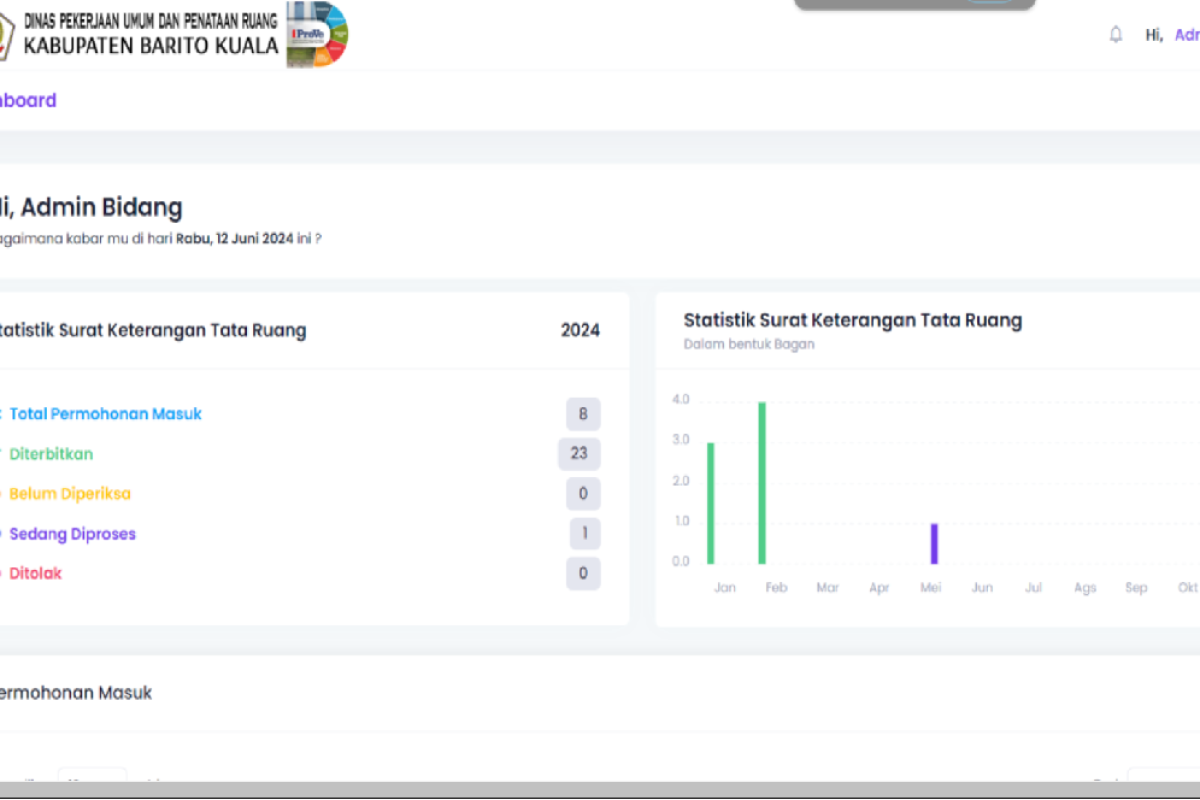The image size is (1200, 800).
Task: Click the Diterbitkan green status icon
Action: point(1,454)
